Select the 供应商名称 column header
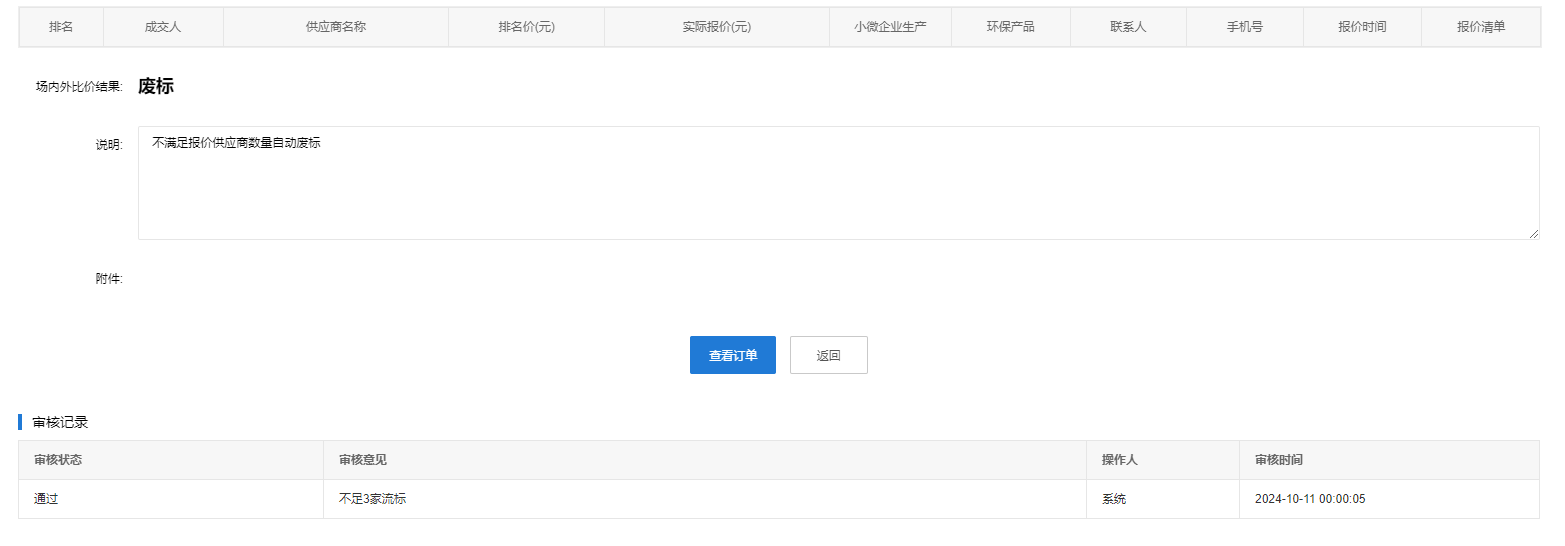 click(336, 27)
